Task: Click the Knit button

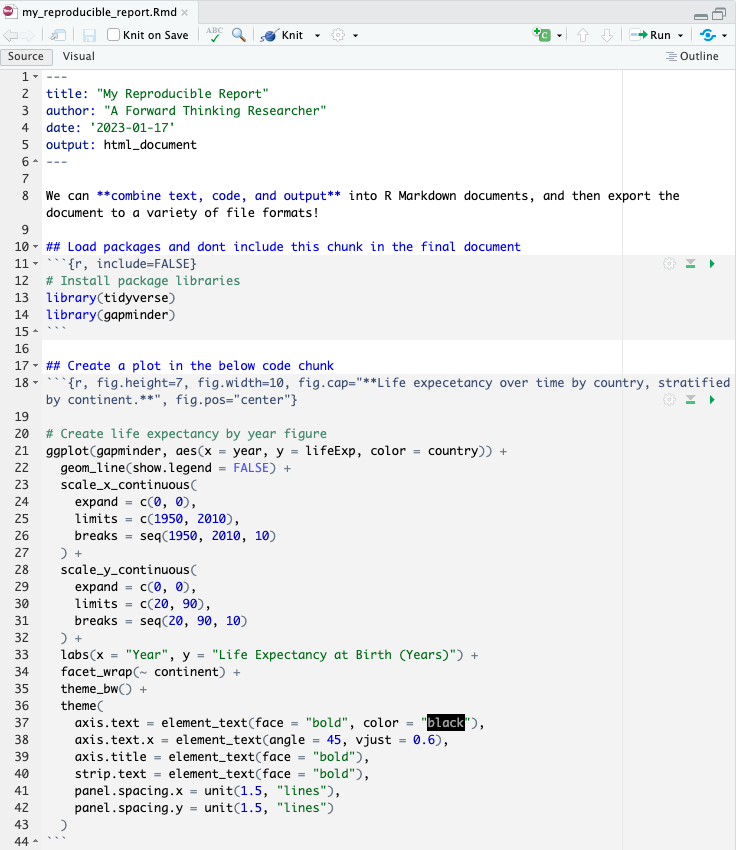Action: click(282, 35)
